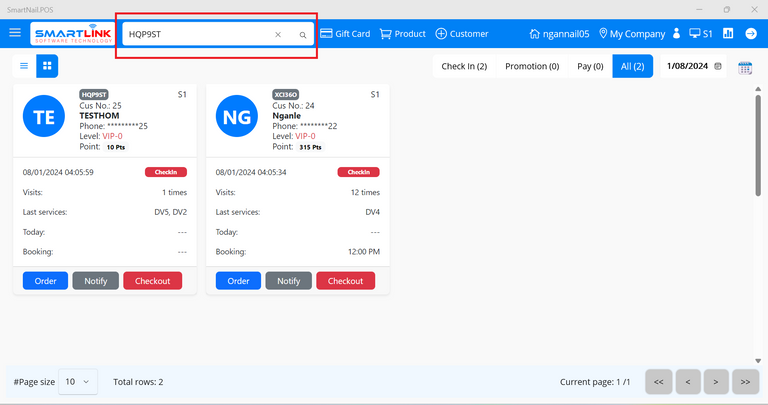The width and height of the screenshot is (768, 405).
Task: Click the user profile person icon
Action: 677,34
